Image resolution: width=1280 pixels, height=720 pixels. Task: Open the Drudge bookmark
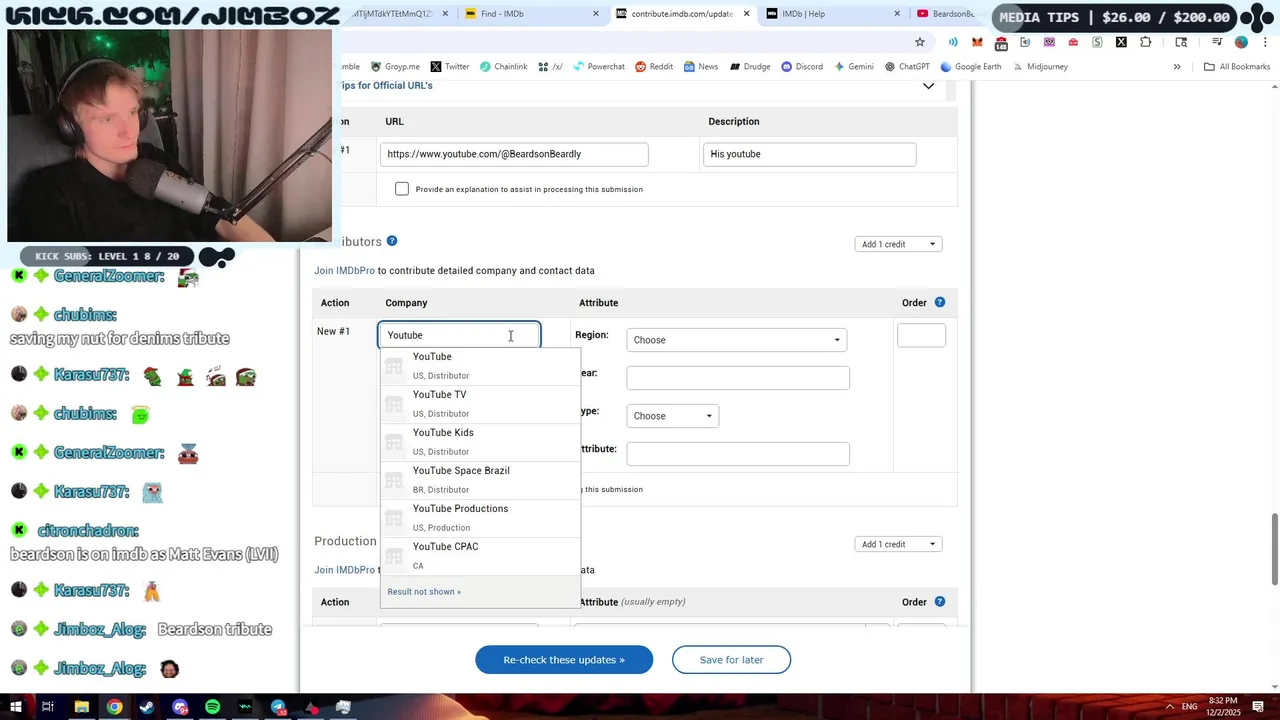point(749,67)
